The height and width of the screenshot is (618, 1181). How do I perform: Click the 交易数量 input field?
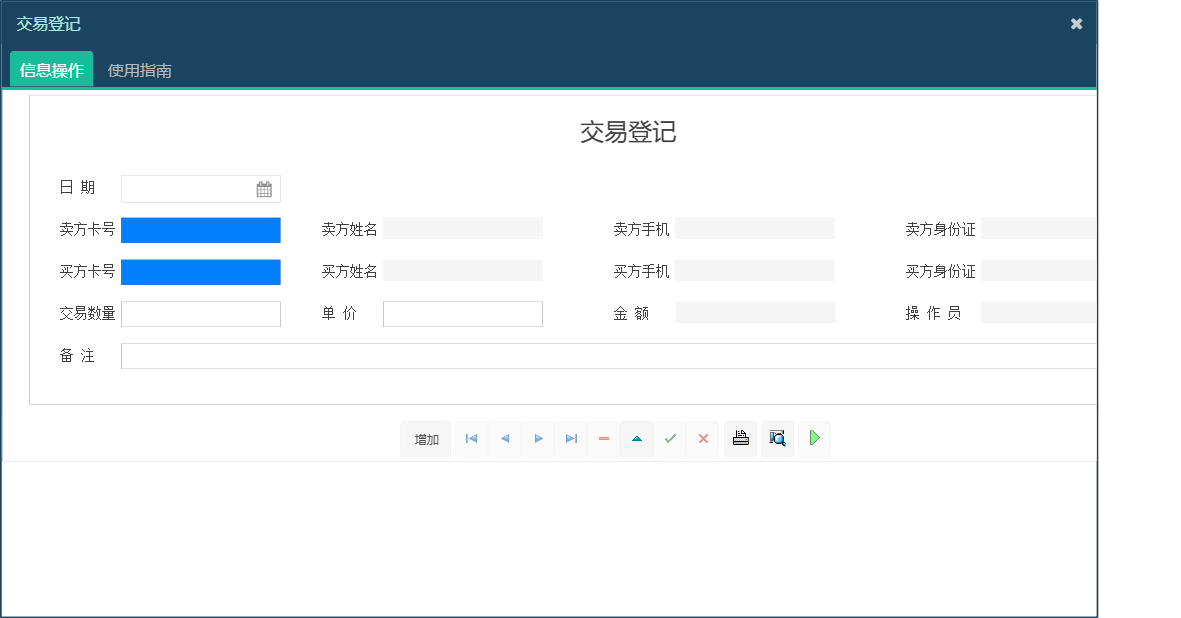tap(200, 313)
